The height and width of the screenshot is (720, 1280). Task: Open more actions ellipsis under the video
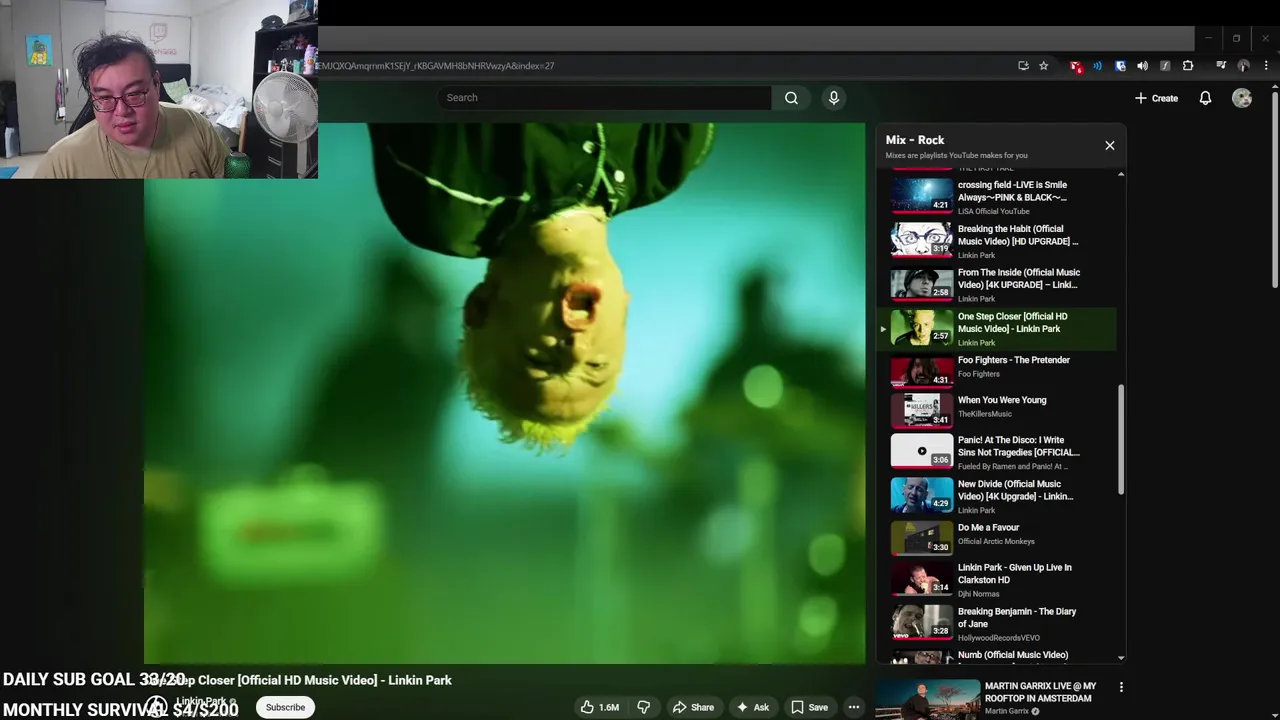[854, 707]
